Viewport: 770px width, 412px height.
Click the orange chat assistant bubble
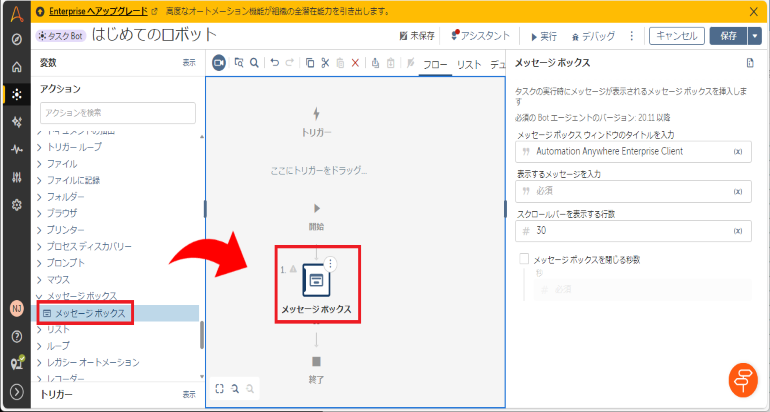[x=741, y=382]
